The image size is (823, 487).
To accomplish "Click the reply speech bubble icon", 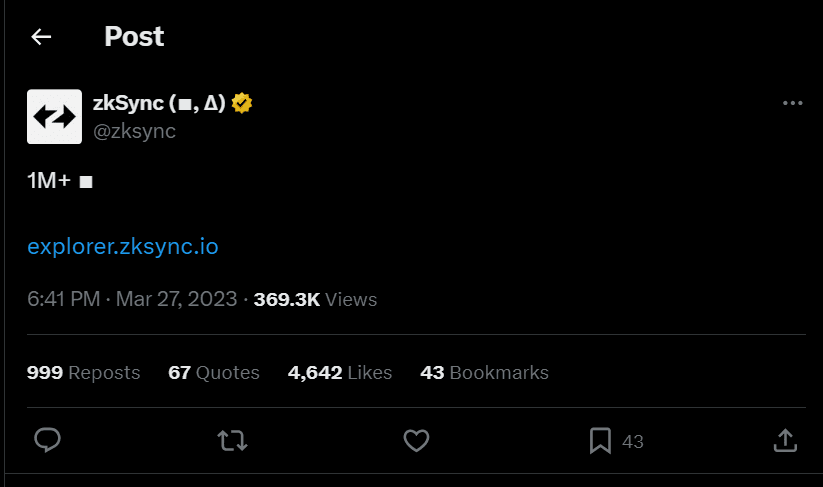I will pyautogui.click(x=47, y=440).
